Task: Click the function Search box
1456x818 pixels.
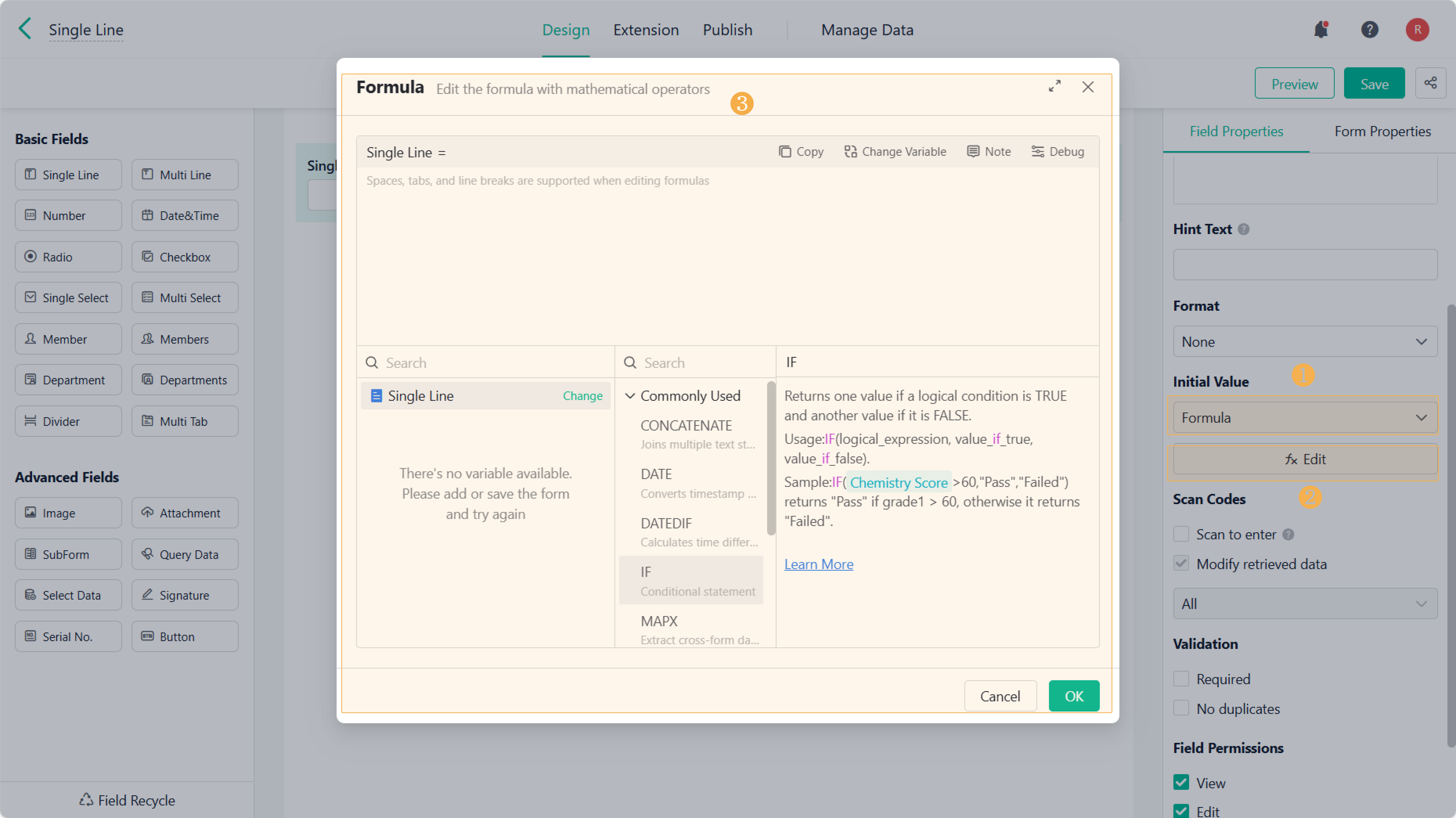Action: [695, 362]
